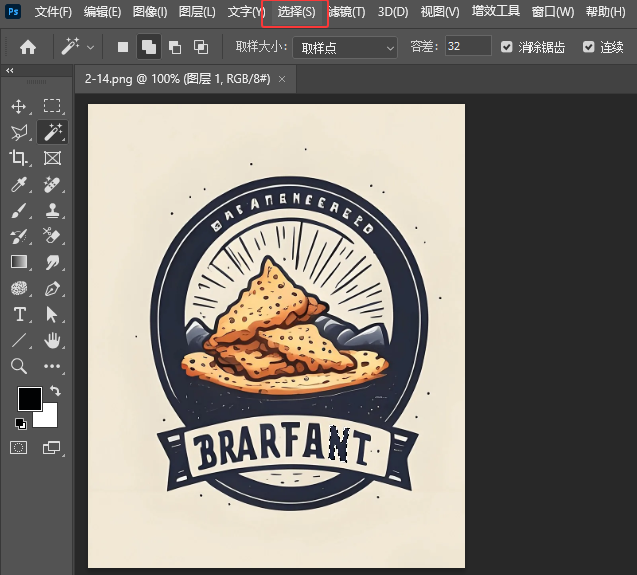
Task: Choose Add to Selection mode
Action: coord(149,47)
